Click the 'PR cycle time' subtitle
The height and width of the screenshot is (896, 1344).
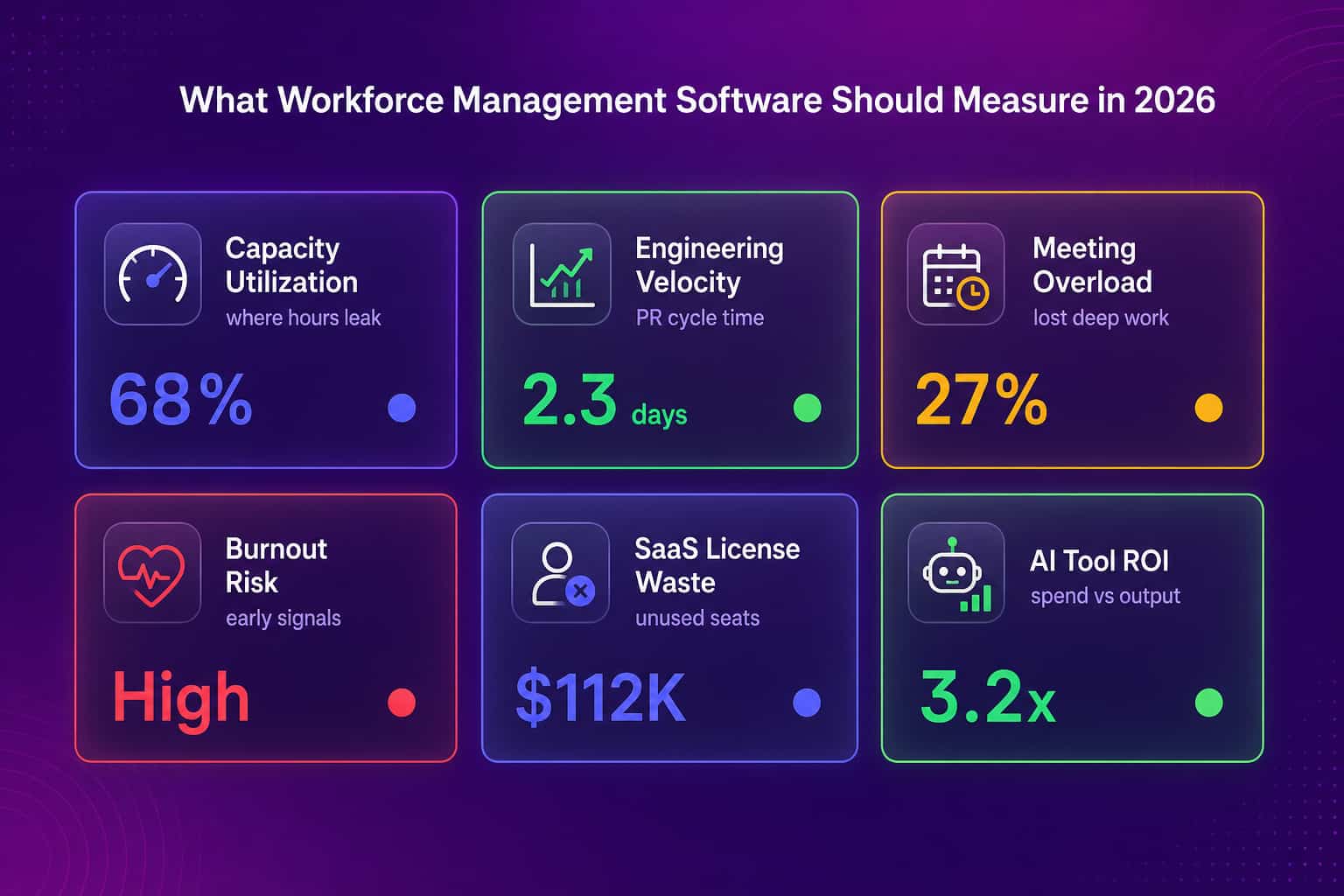point(700,318)
